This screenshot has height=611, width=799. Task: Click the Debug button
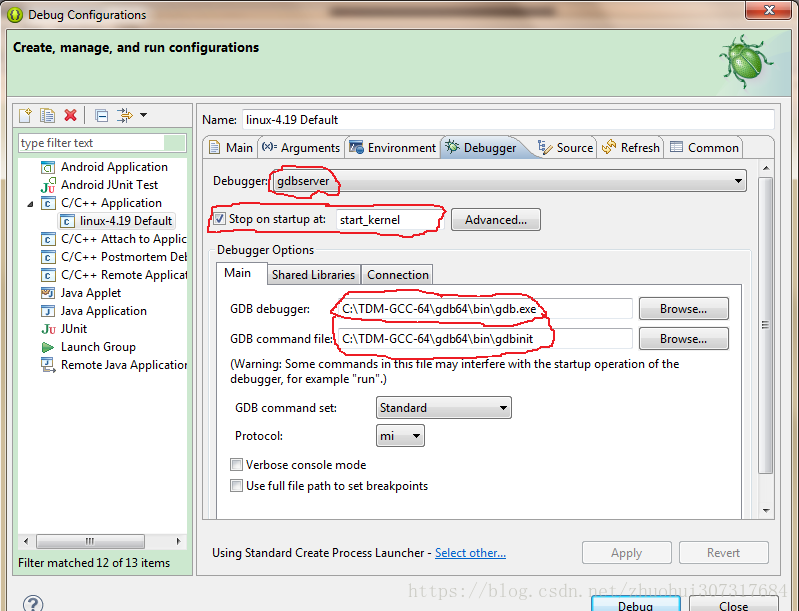point(635,604)
